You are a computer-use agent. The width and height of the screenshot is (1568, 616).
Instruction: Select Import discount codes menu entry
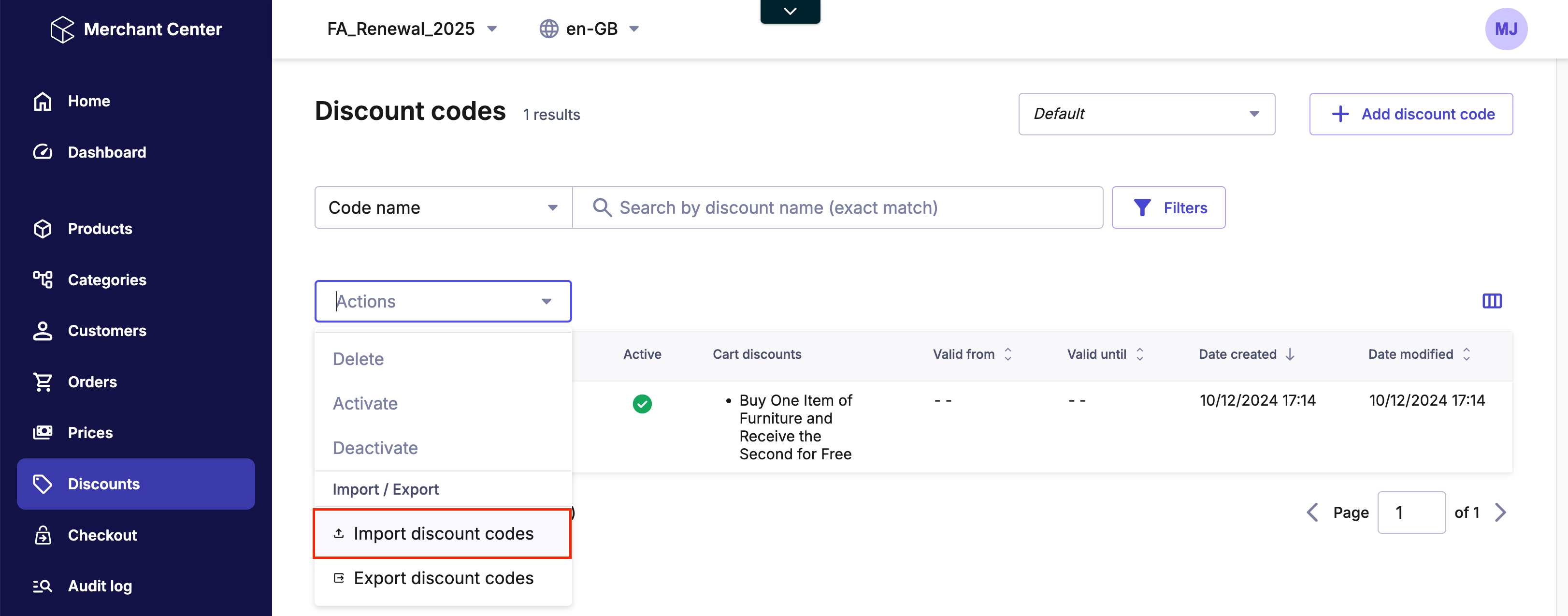tap(443, 534)
